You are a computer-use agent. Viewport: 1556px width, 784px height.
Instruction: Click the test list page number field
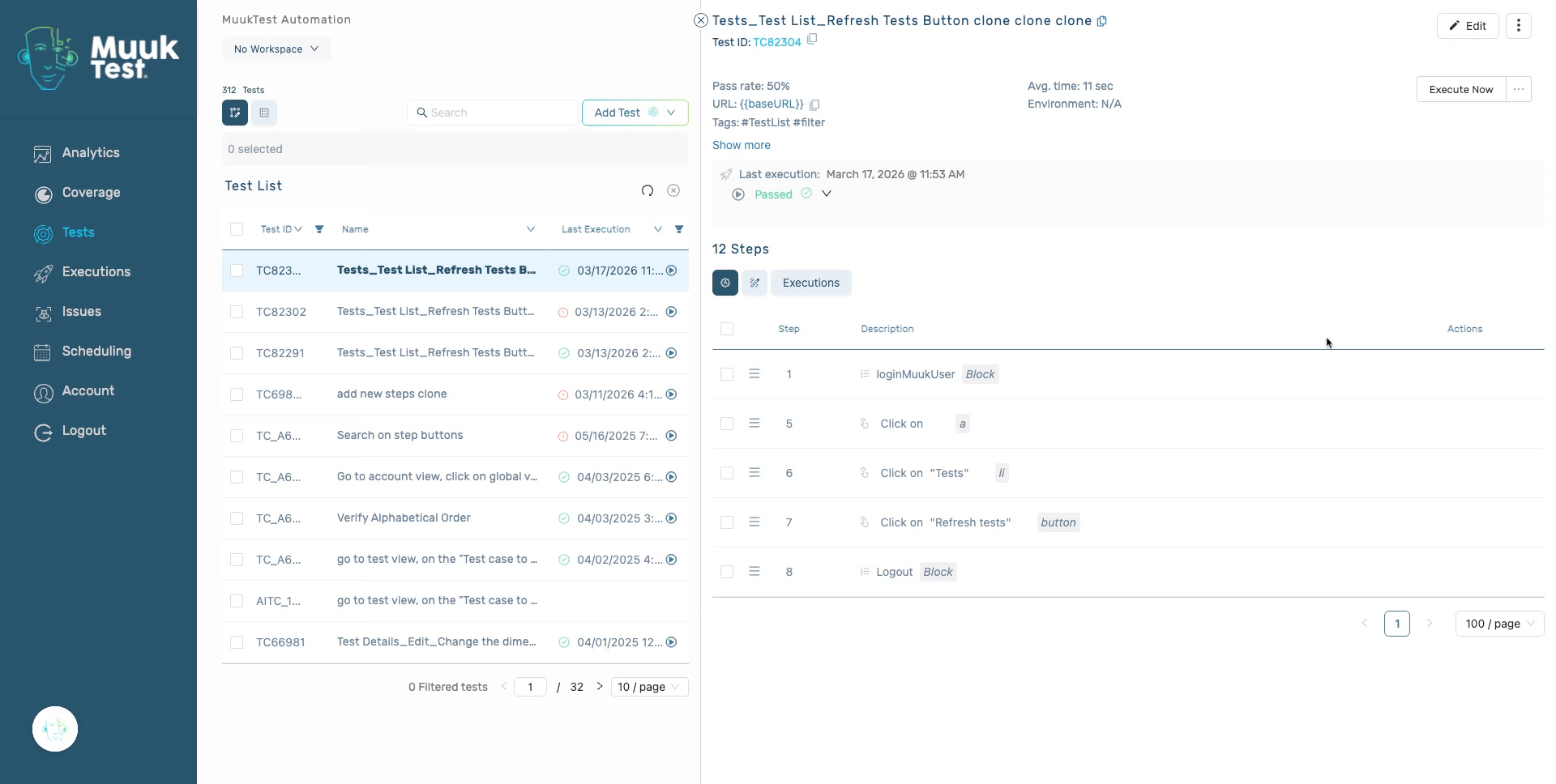tap(530, 687)
